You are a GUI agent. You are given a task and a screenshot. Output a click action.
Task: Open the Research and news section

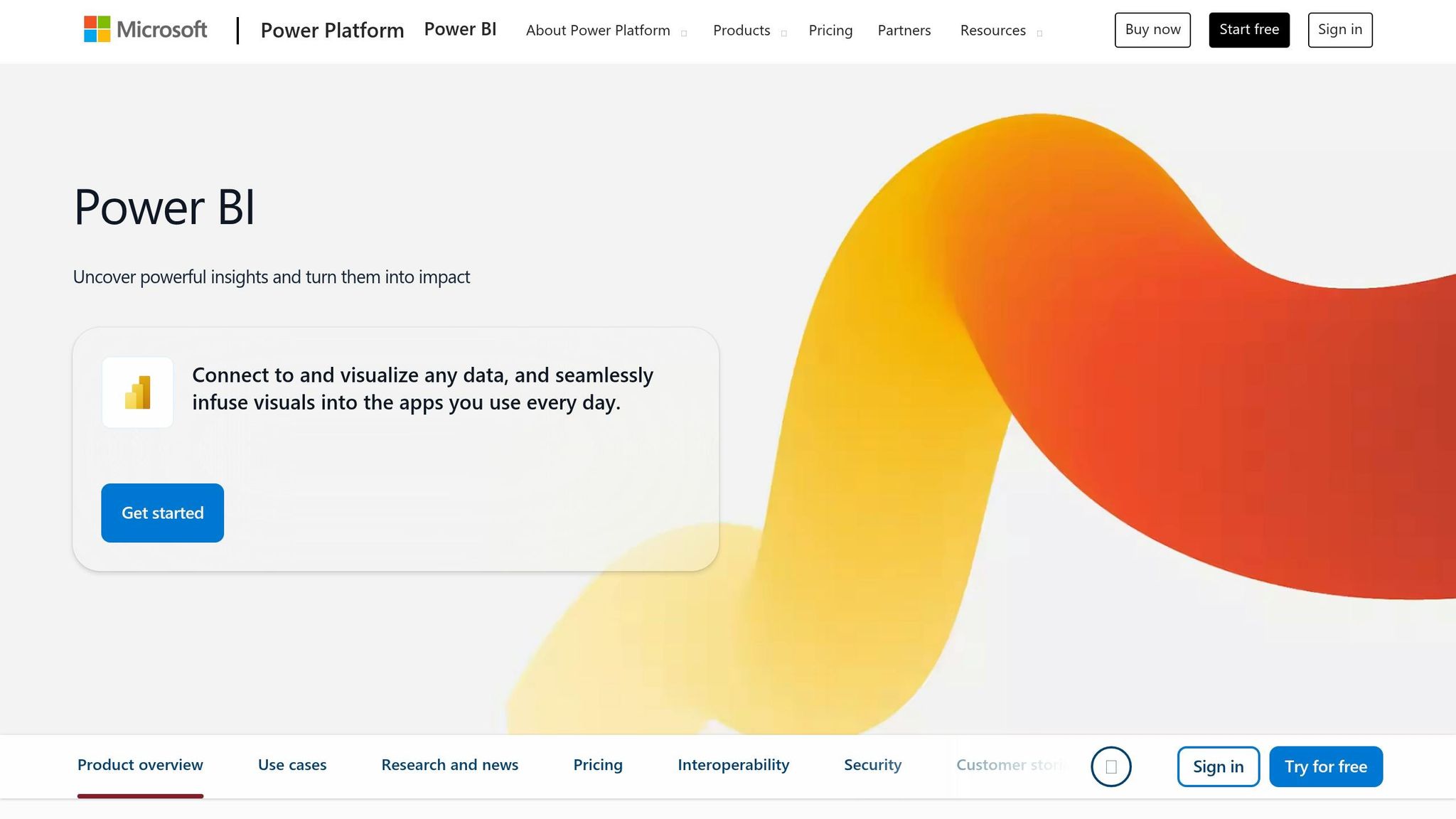point(449,765)
